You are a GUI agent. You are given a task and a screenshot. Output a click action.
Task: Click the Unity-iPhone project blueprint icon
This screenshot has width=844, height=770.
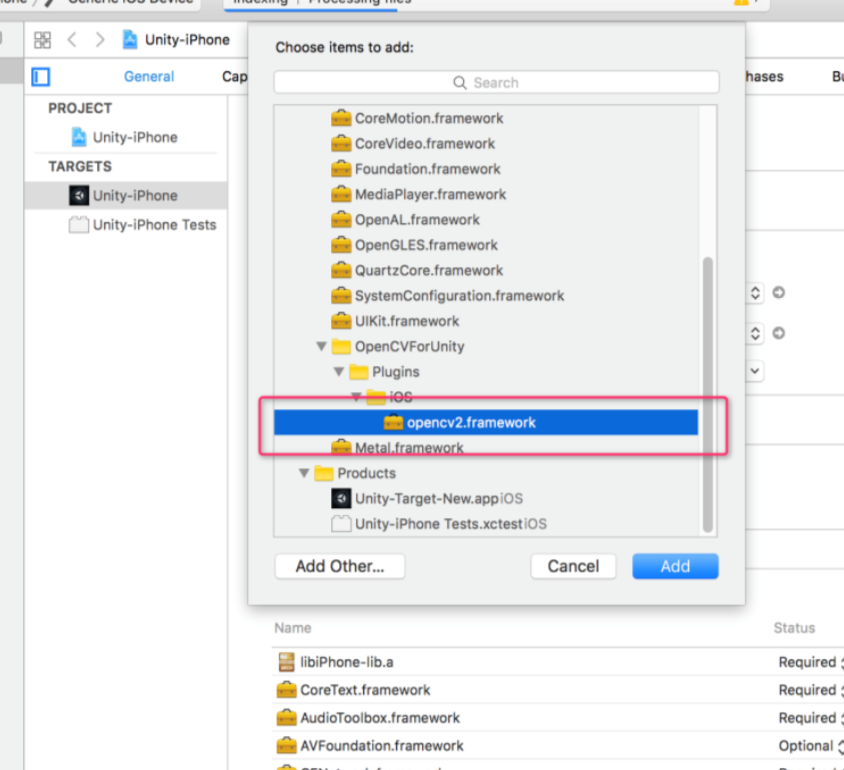[x=79, y=137]
